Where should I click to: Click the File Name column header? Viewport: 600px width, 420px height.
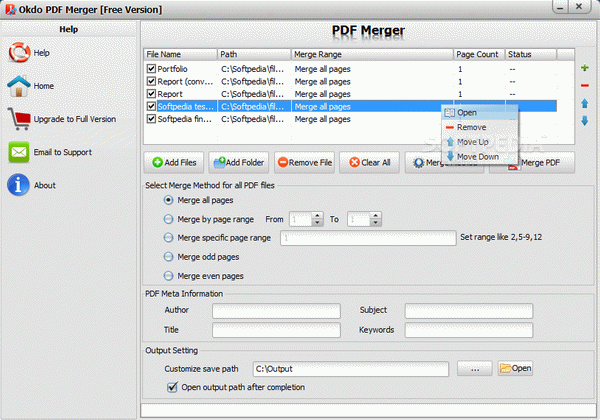[x=181, y=54]
